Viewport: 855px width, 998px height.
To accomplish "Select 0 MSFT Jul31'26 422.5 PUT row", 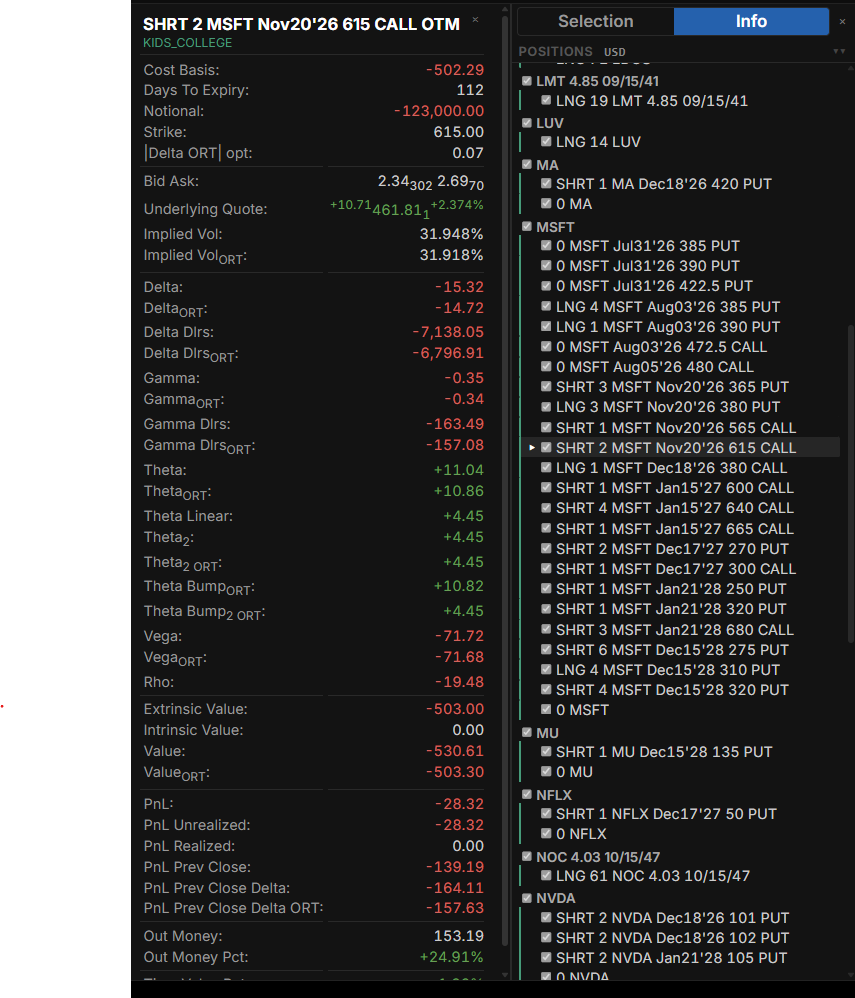I will [x=654, y=286].
